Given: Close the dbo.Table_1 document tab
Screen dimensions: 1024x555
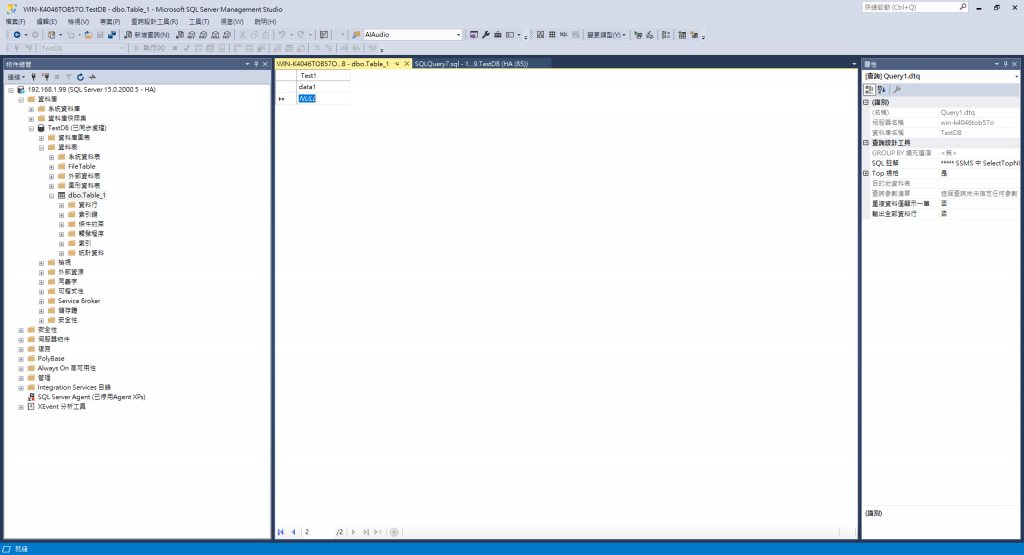Looking at the screenshot, I should click(406, 64).
